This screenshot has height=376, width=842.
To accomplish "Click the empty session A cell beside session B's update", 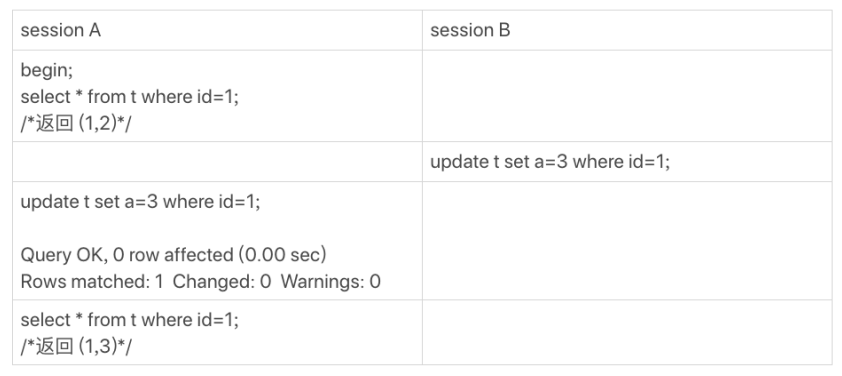I will pos(217,162).
